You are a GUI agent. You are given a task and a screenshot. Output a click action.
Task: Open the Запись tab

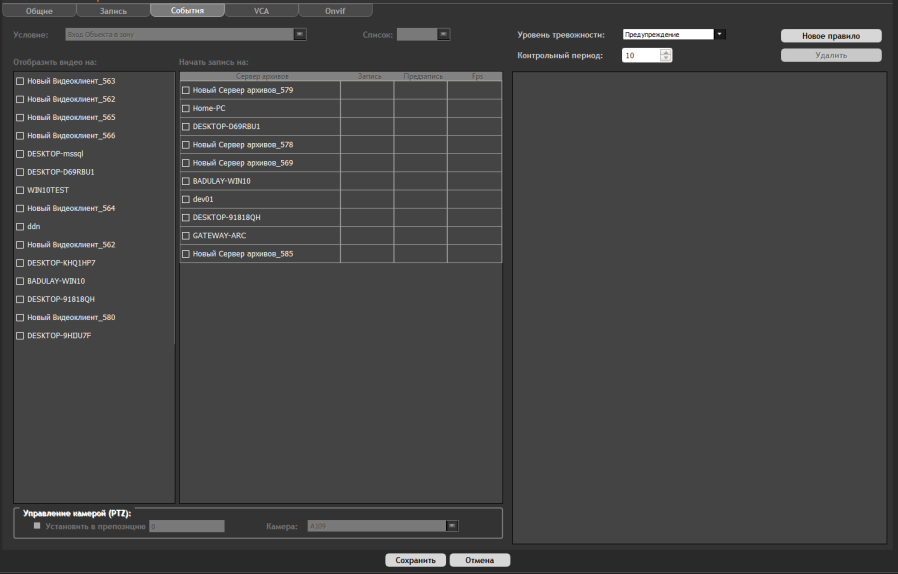[113, 10]
